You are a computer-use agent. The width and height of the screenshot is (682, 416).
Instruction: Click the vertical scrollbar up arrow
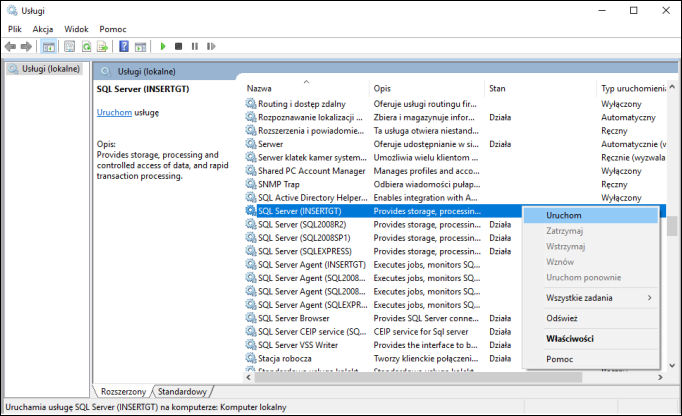[672, 87]
